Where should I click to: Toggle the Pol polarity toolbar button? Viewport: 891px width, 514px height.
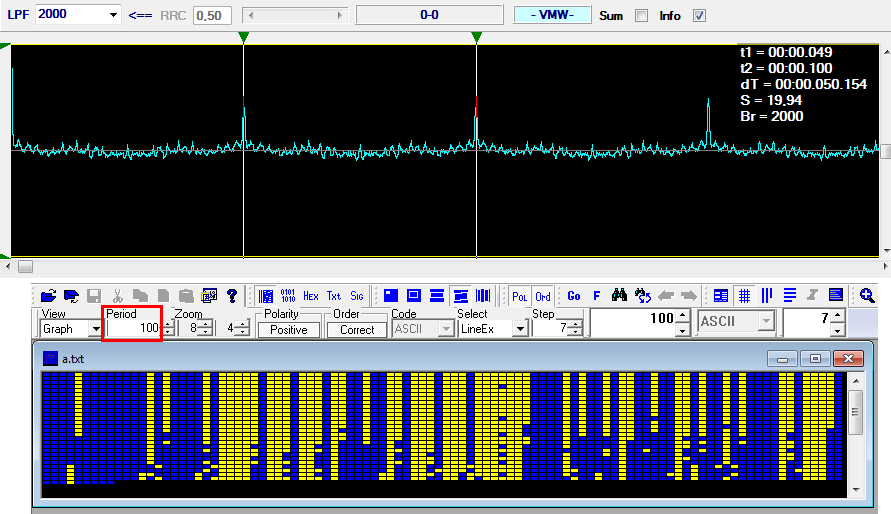pos(519,296)
